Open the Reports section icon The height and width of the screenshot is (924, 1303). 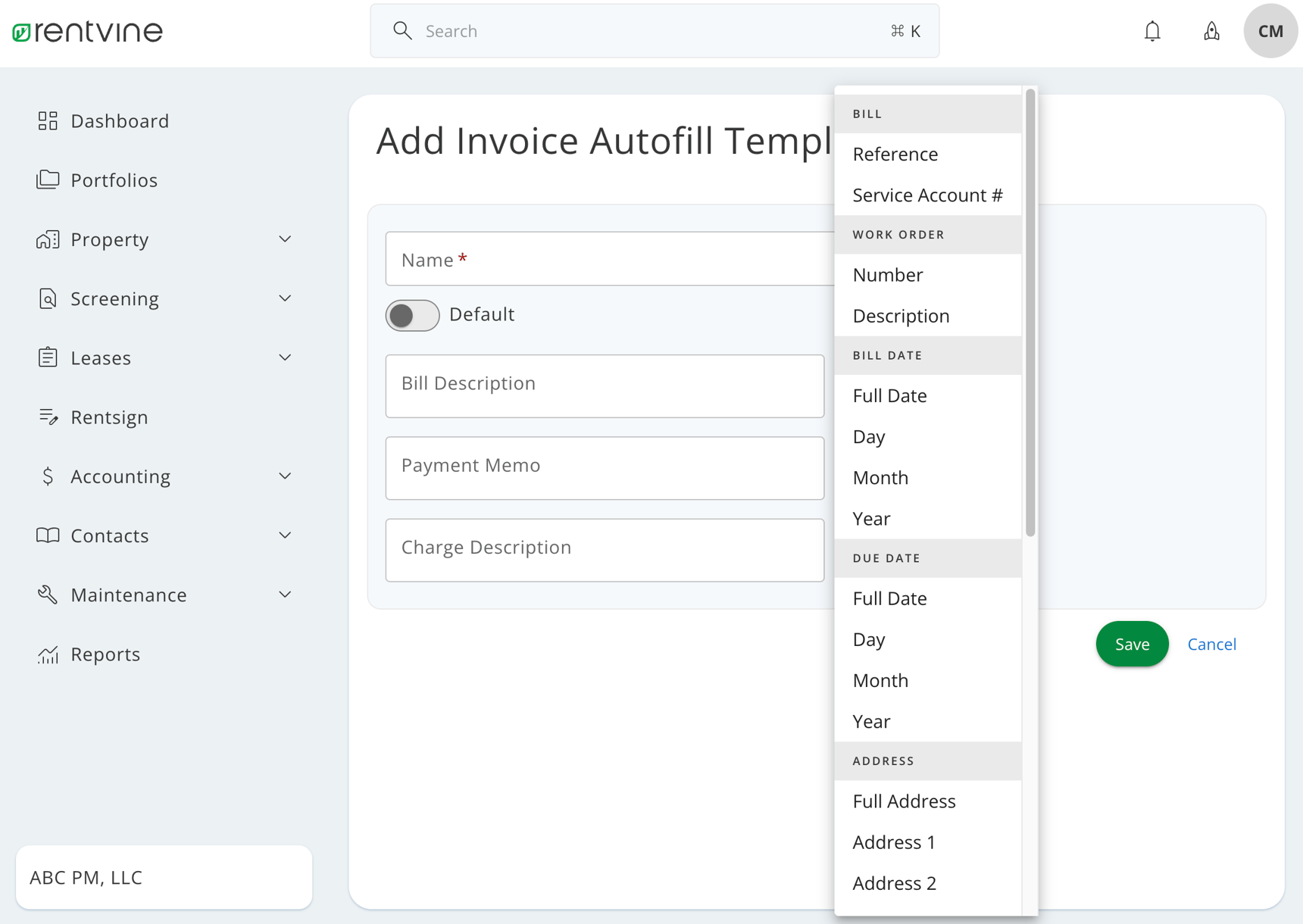click(47, 654)
